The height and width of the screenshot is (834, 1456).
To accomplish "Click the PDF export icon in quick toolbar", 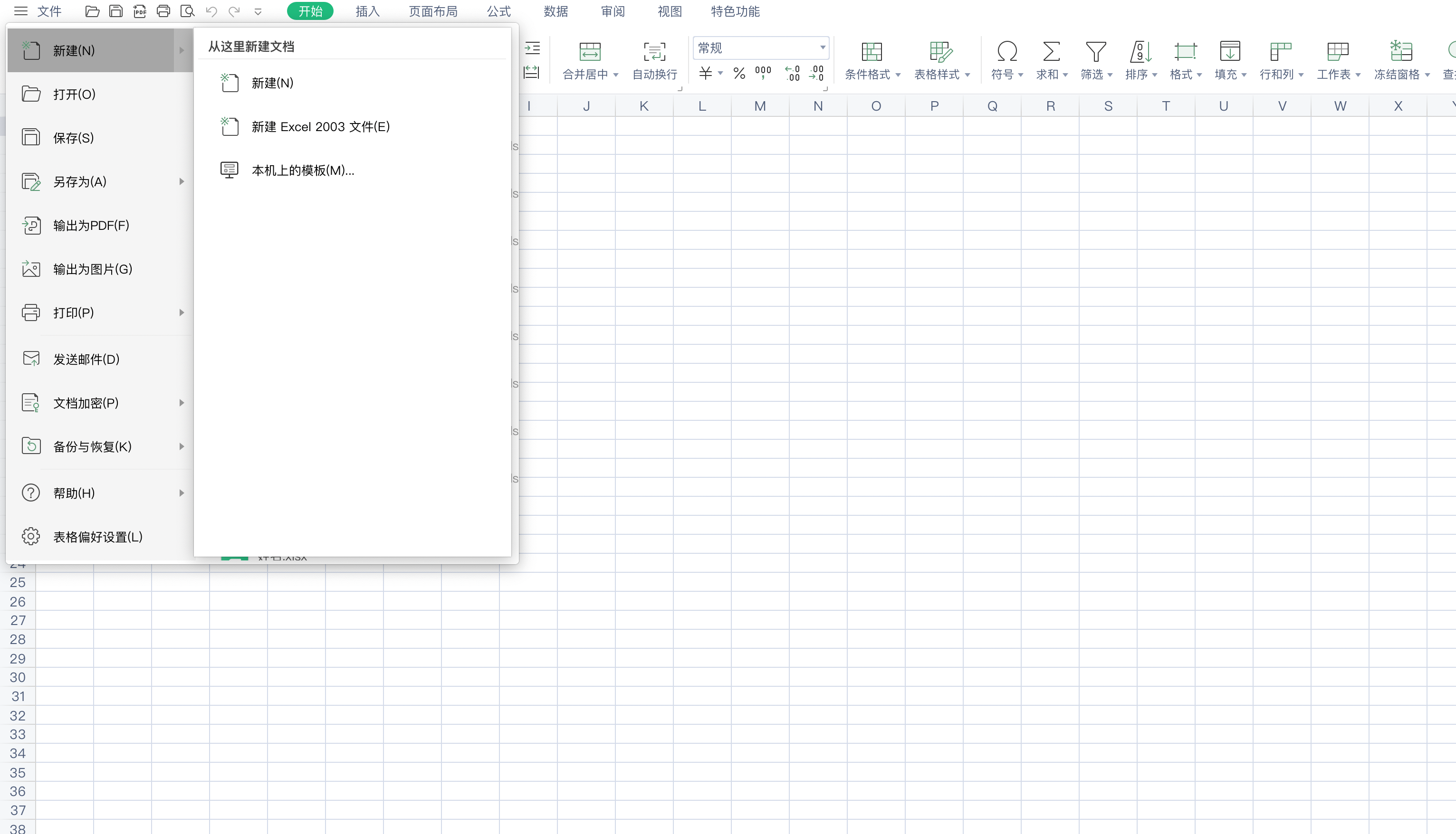I will point(140,11).
